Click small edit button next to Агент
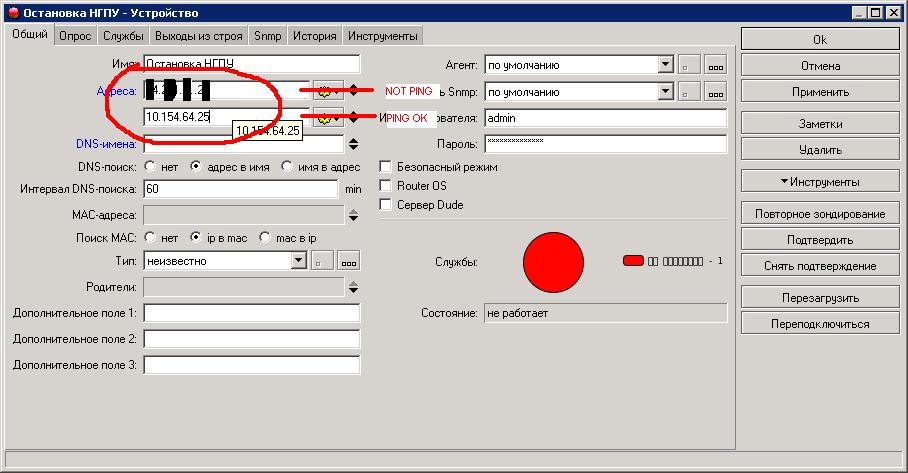Viewport: 908px width, 473px height. pos(689,65)
